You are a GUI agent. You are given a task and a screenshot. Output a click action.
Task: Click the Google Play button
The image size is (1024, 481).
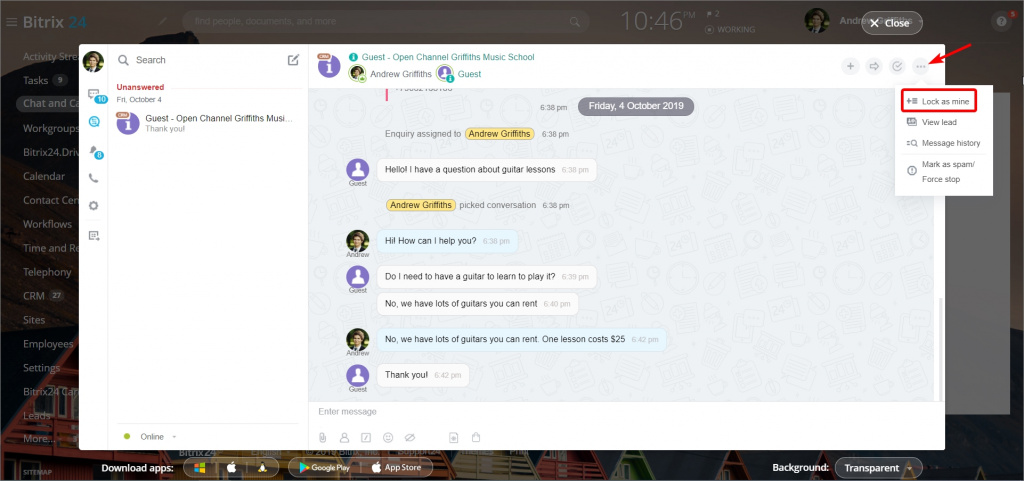pyautogui.click(x=324, y=468)
